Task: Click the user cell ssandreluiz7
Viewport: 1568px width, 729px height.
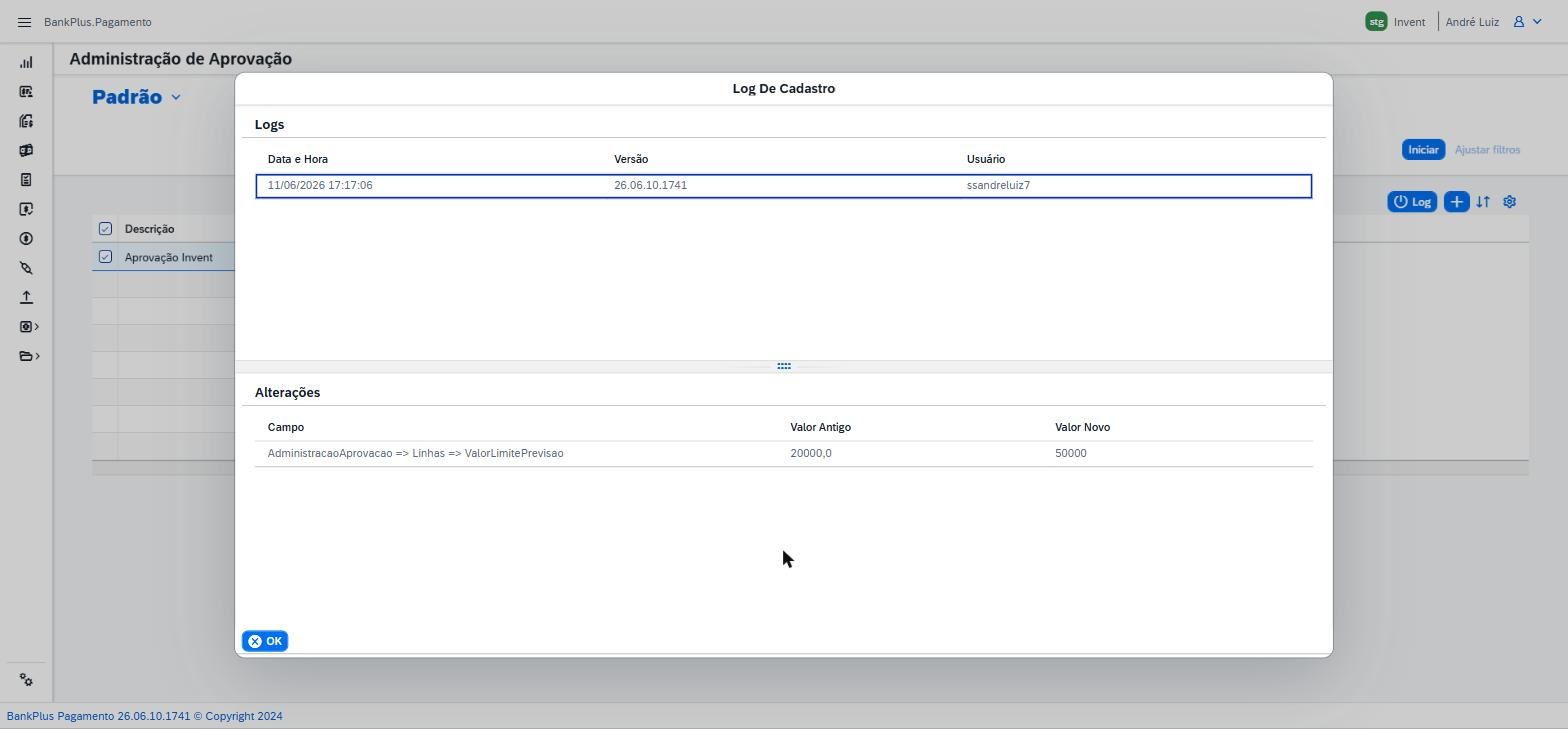Action: click(x=998, y=186)
